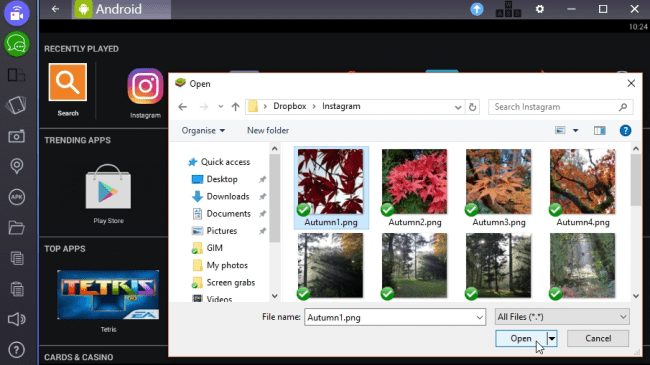Focus the Search Instagram field
Viewport: 650px width, 365px height.
[560, 107]
